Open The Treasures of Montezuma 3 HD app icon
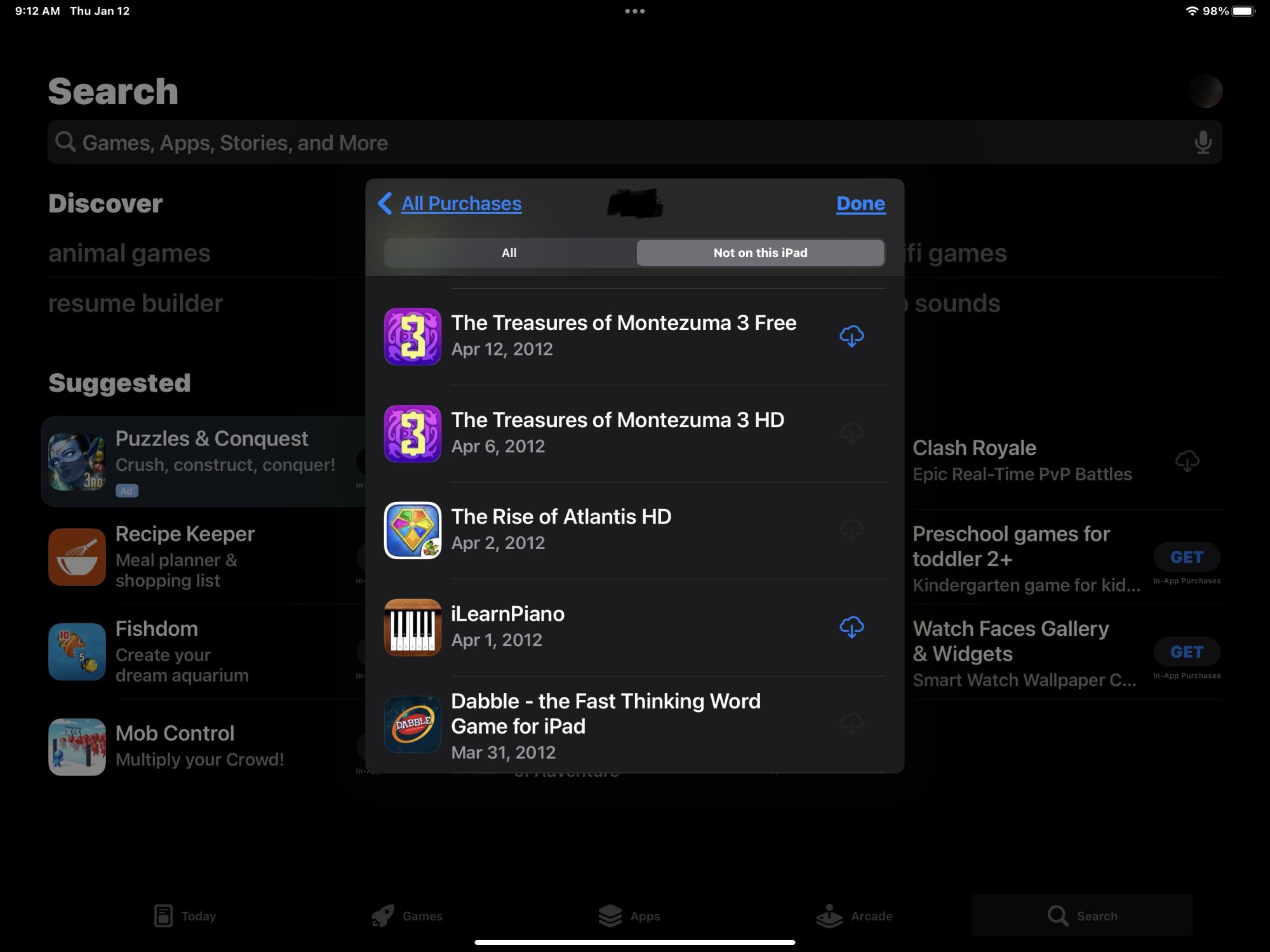 coord(413,433)
